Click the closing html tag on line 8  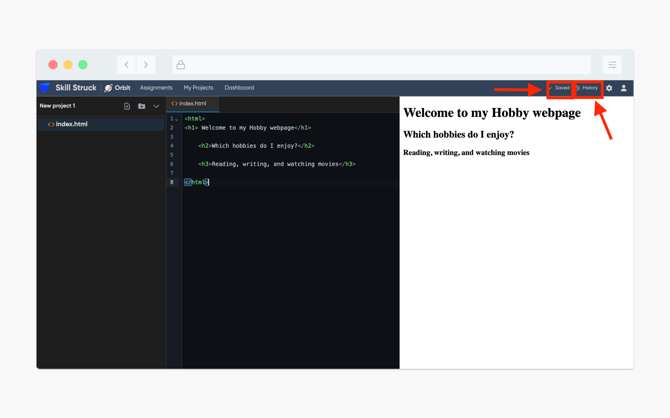(x=196, y=182)
